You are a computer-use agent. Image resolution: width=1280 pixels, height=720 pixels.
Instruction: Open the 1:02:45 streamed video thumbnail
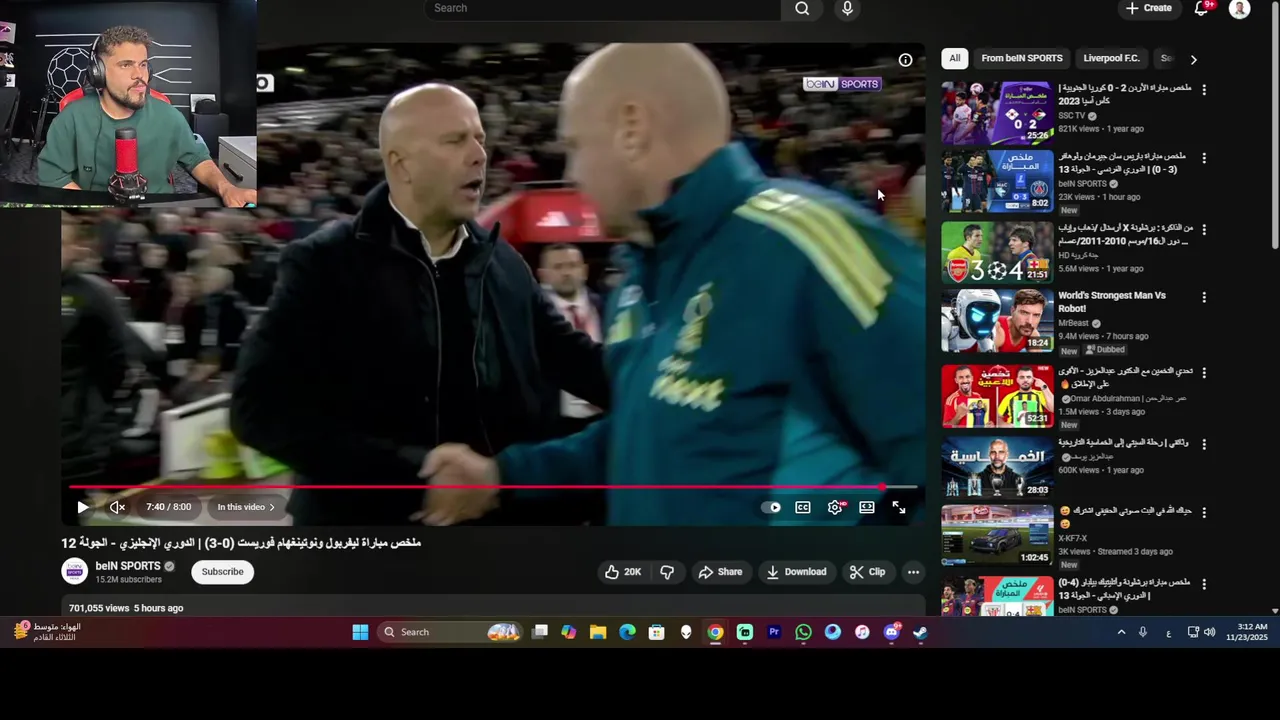(x=997, y=535)
